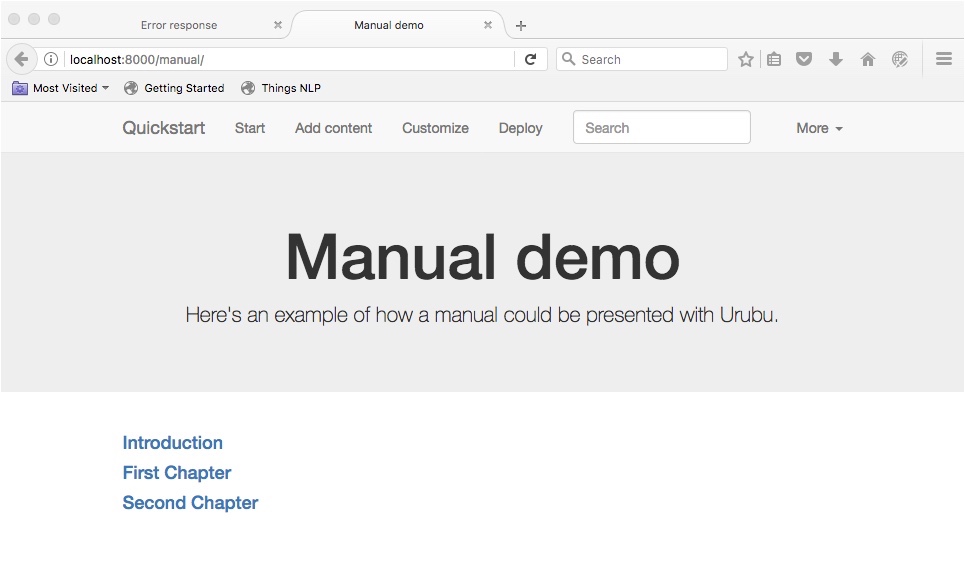
Task: Focus the browser toolbar Search field
Action: tap(642, 59)
